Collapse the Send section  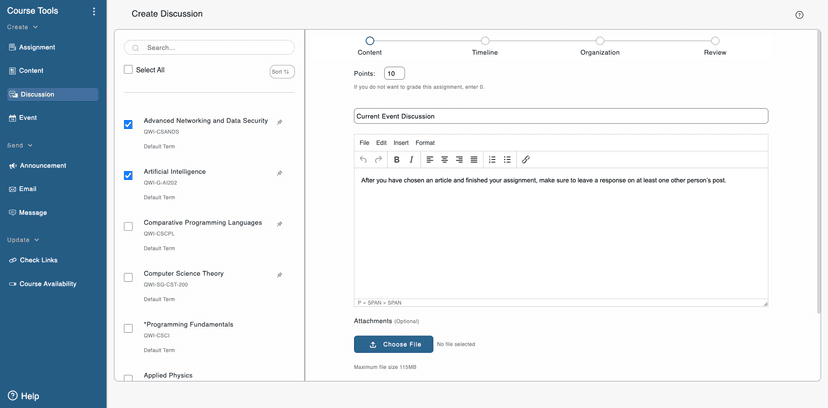pyautogui.click(x=20, y=145)
